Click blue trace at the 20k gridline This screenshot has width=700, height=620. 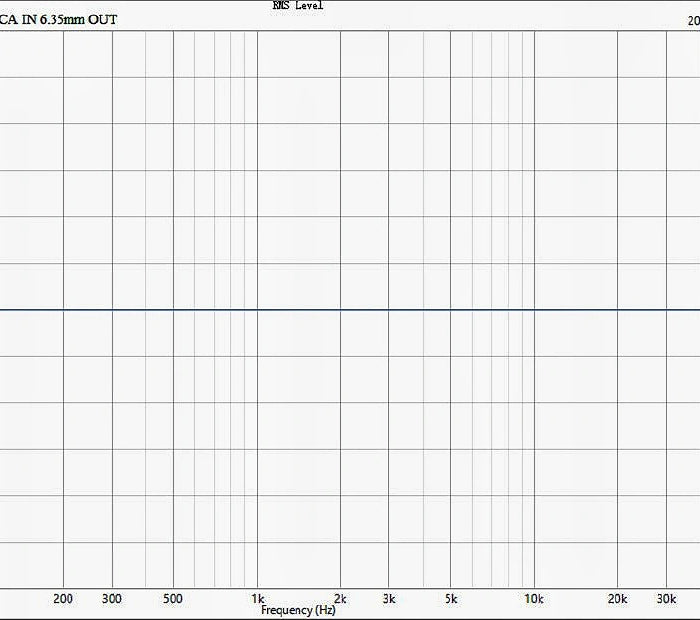(x=617, y=310)
